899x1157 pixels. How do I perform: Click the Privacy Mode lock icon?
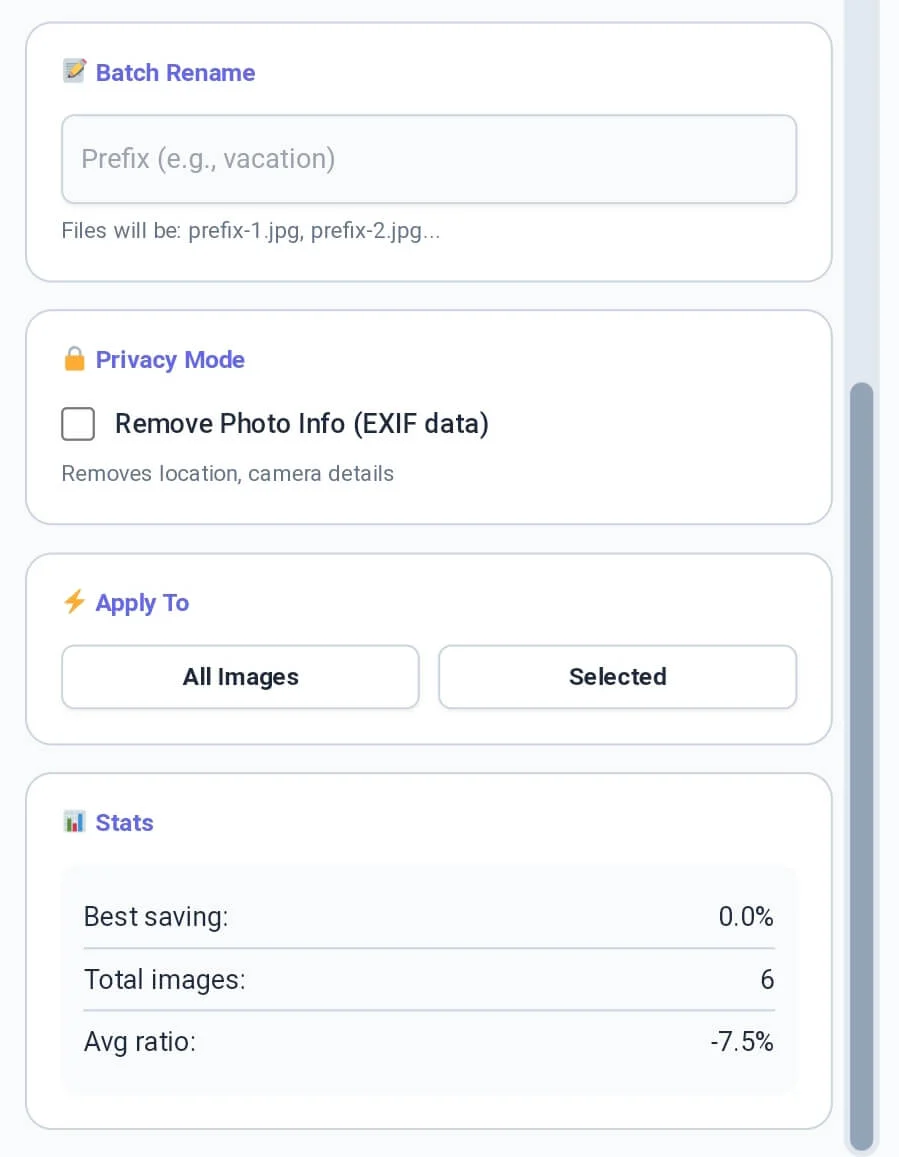pyautogui.click(x=75, y=358)
